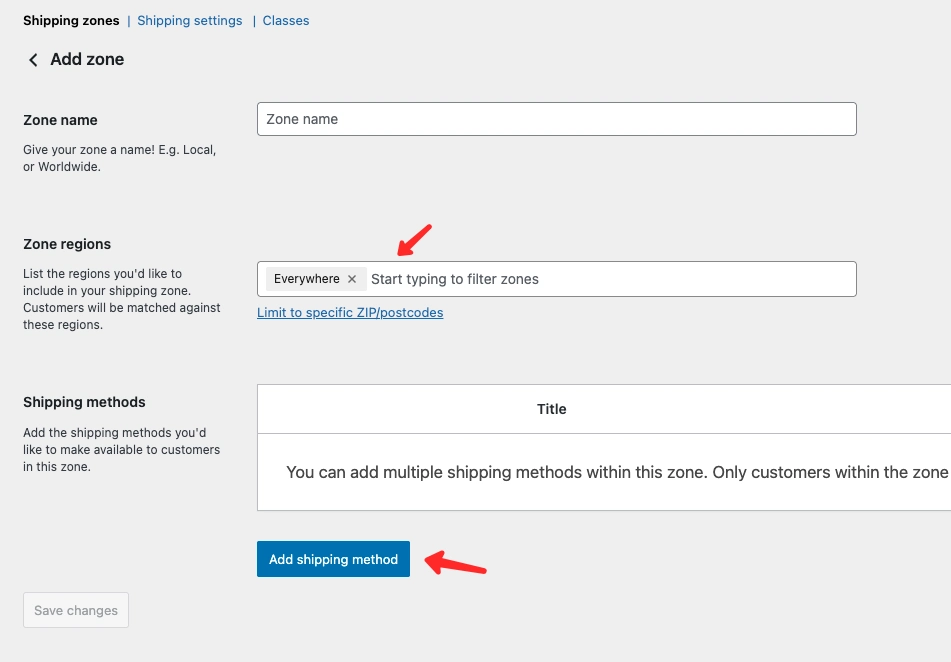
Task: Reveal ZIP/postcode restriction options
Action: 349,312
